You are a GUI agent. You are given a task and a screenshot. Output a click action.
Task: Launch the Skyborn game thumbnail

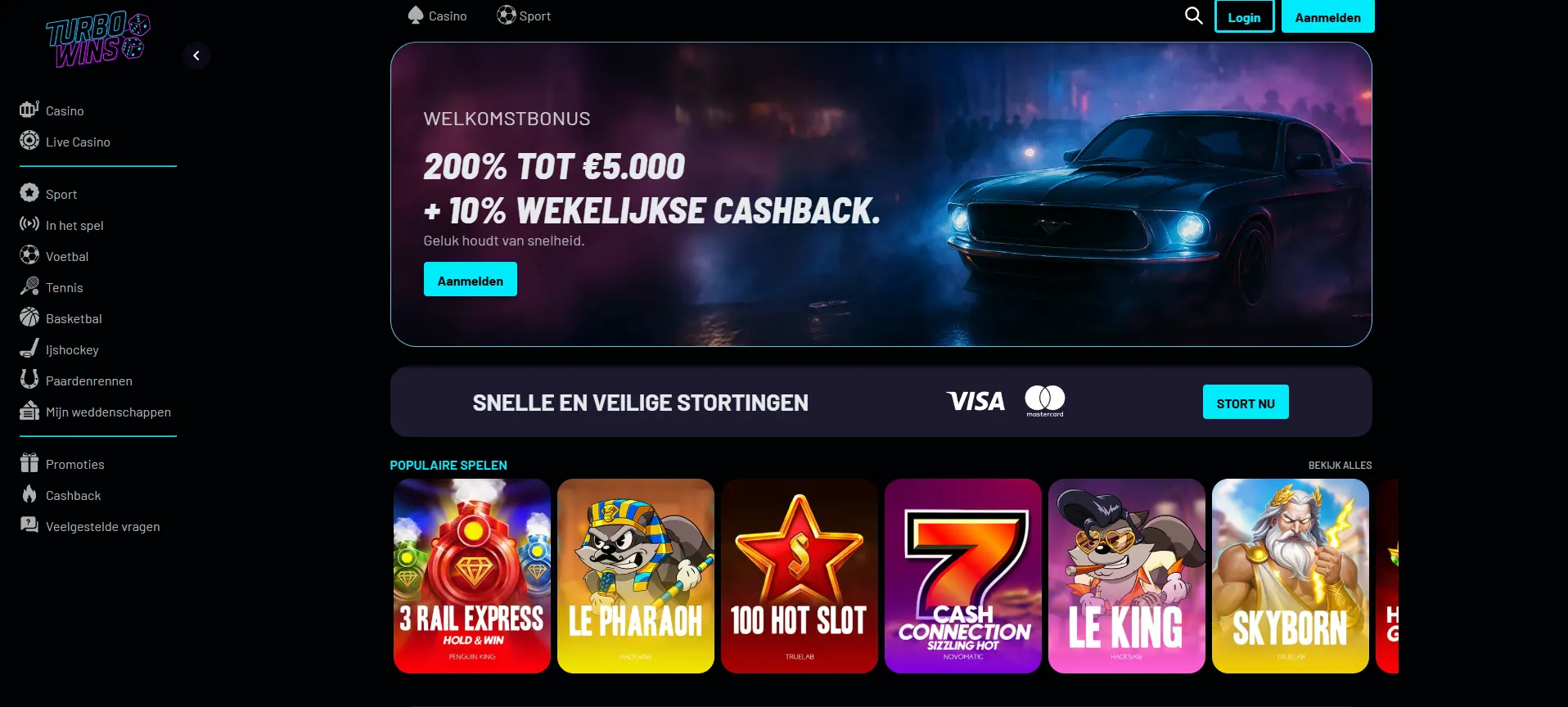(x=1291, y=576)
